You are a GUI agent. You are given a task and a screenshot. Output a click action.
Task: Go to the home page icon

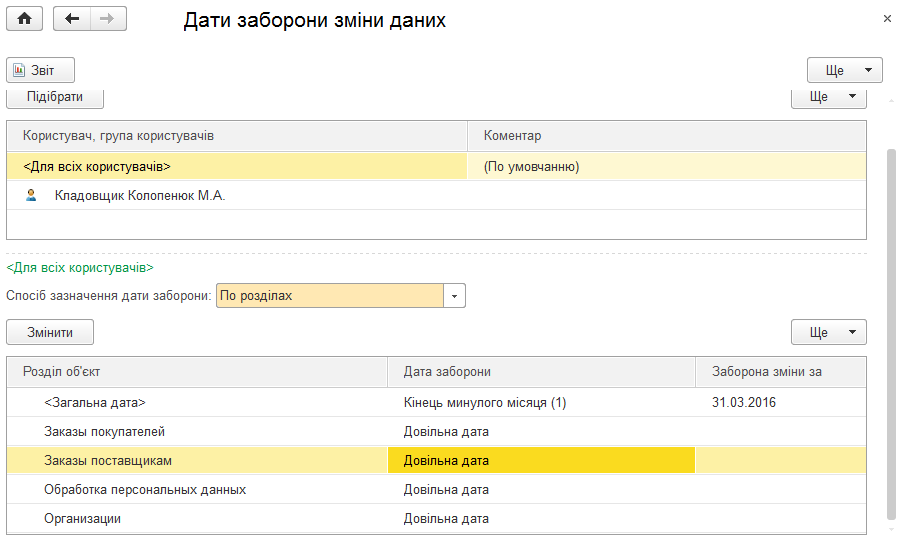point(24,18)
